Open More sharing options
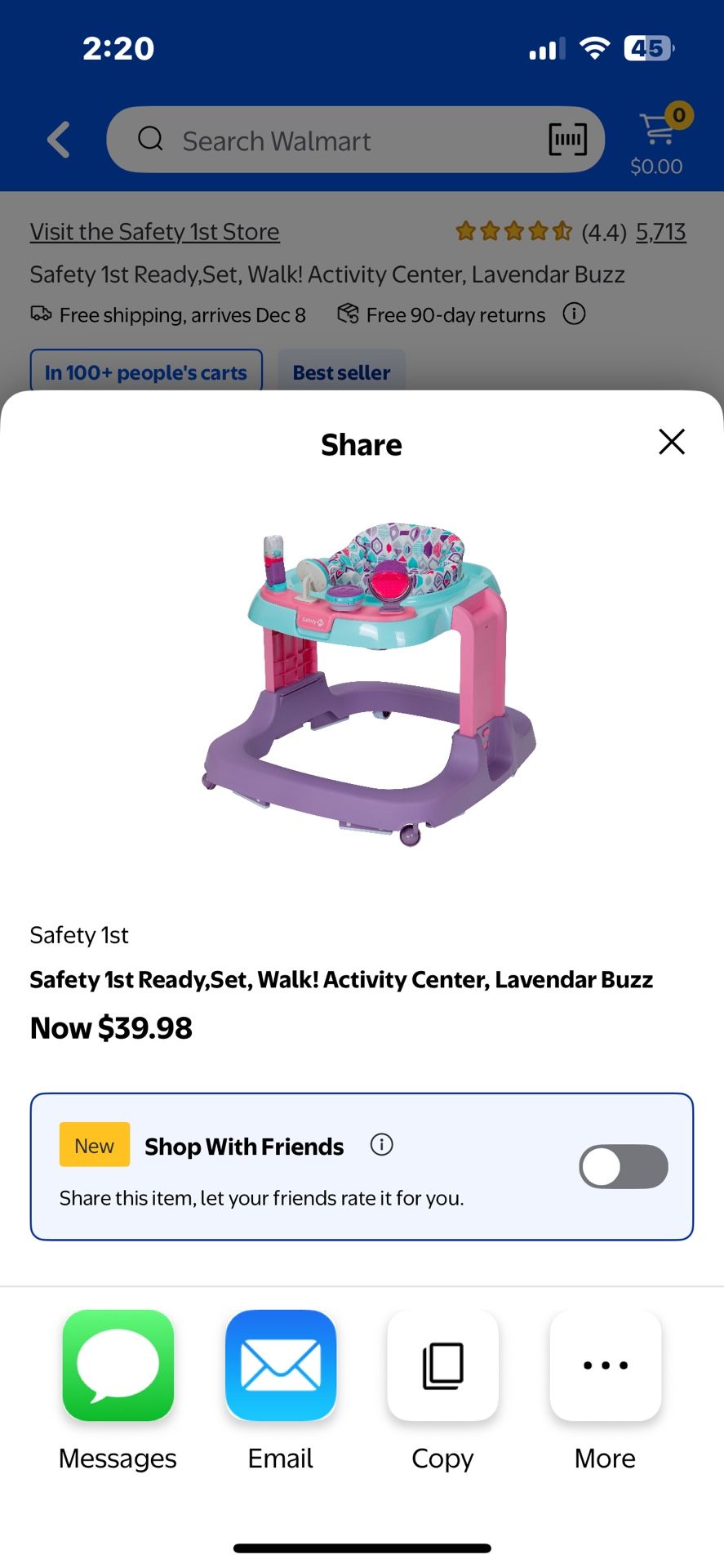The image size is (724, 1568). pyautogui.click(x=604, y=1366)
